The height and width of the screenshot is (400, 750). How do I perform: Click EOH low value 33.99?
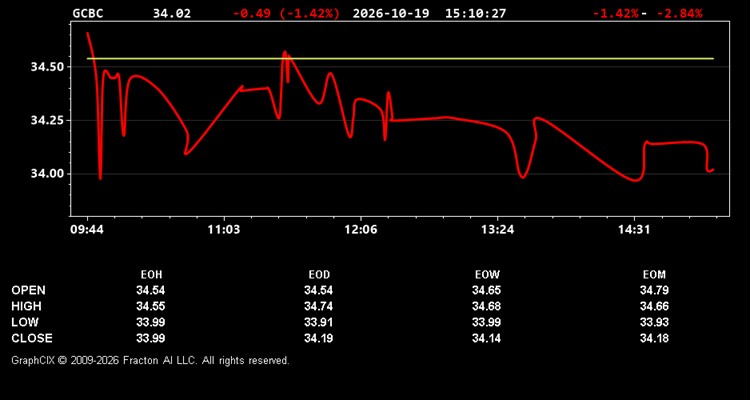[151, 322]
